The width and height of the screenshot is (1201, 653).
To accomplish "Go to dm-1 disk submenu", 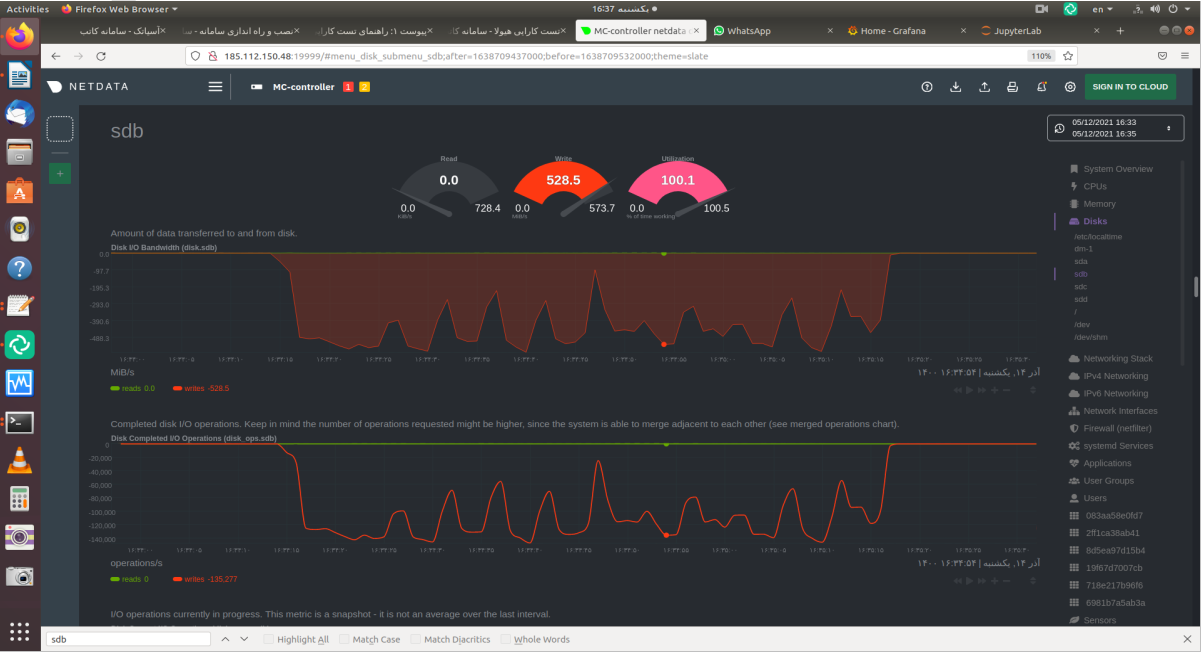I will coord(1083,248).
